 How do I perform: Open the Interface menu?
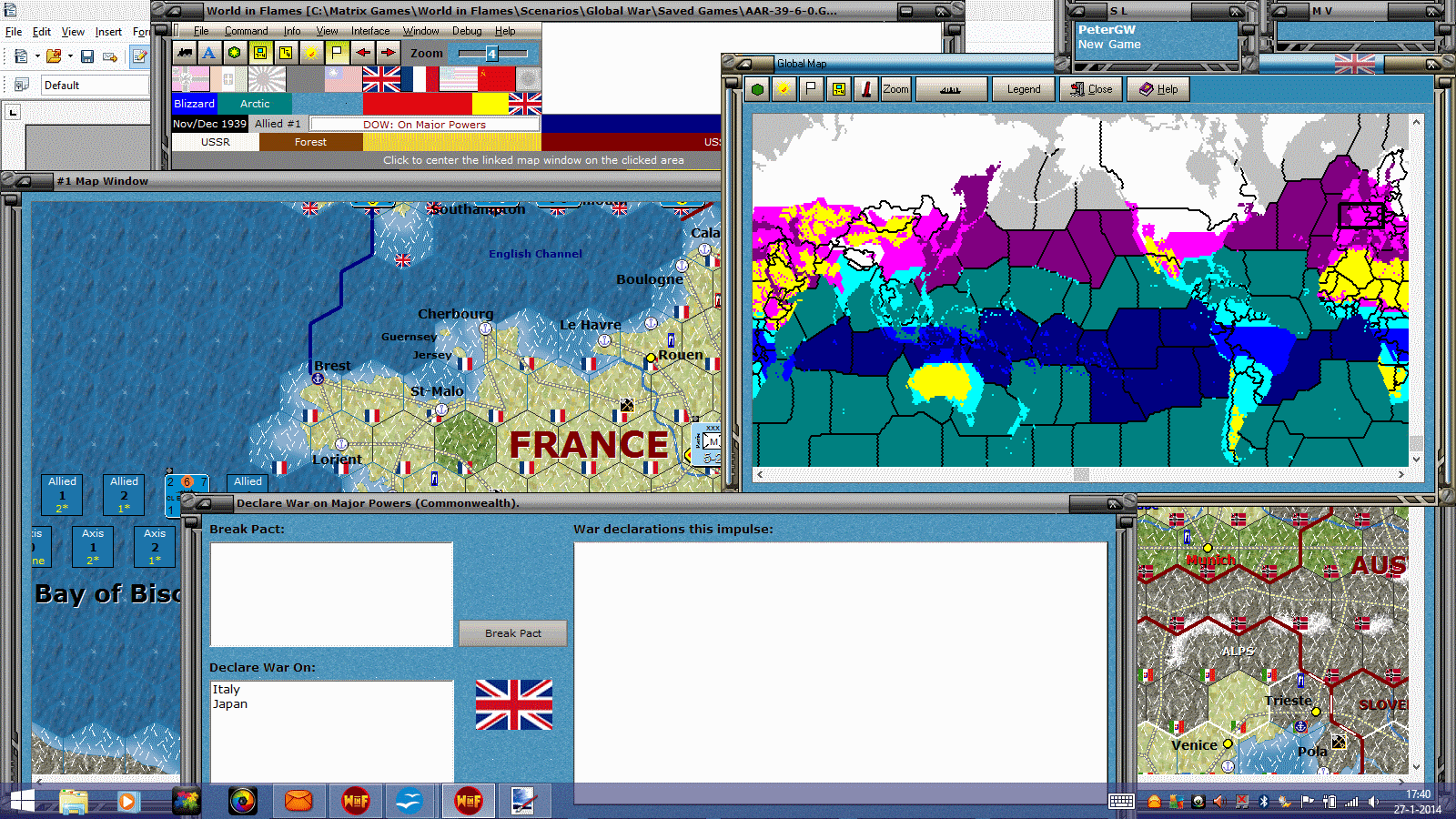tap(370, 31)
